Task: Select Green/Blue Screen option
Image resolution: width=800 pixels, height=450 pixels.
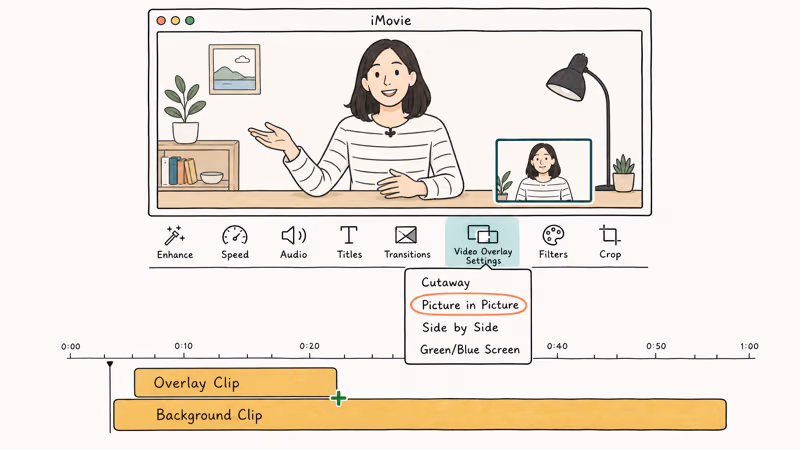Action: [x=470, y=349]
